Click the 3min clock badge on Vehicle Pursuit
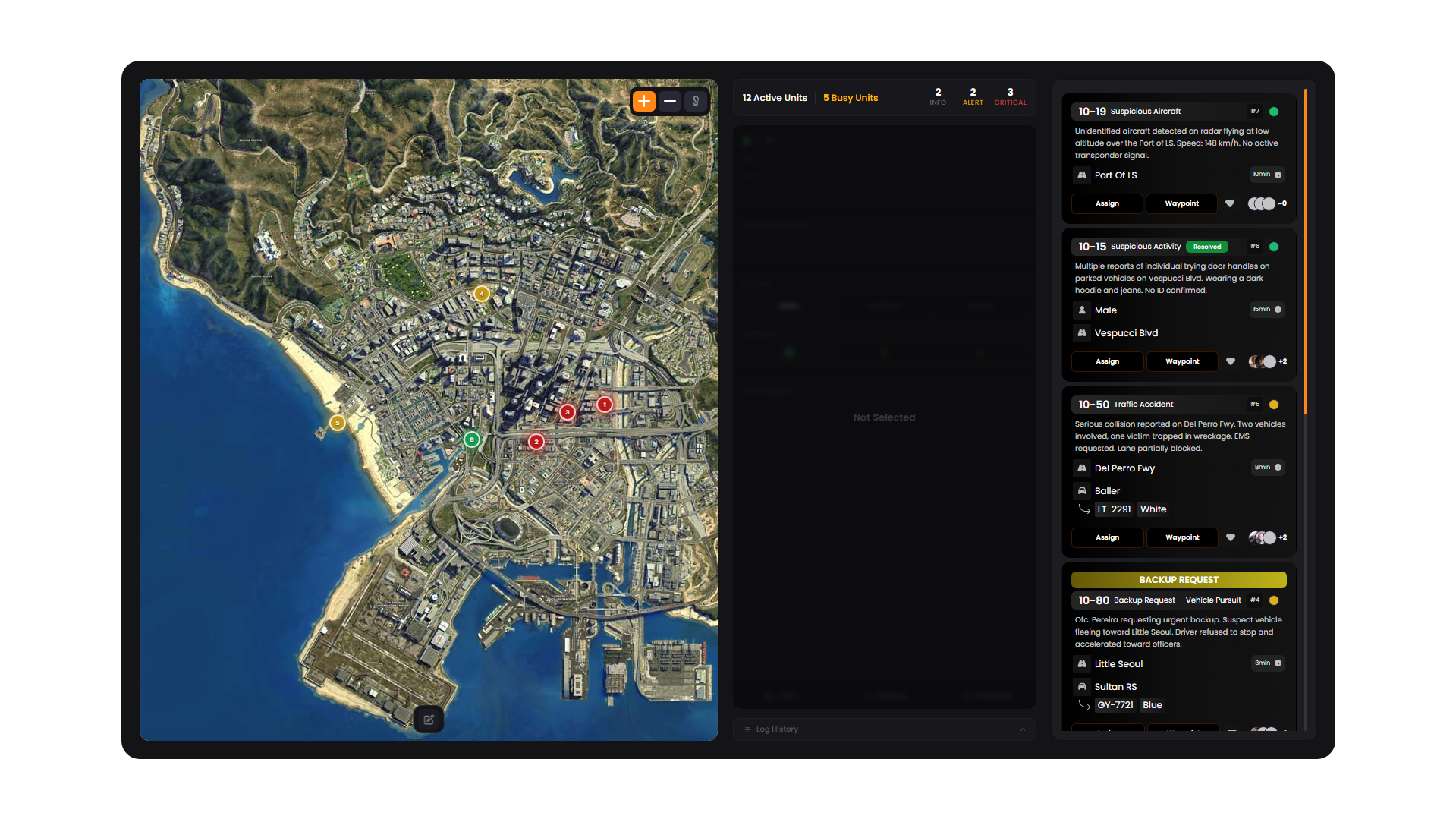This screenshot has height=819, width=1456. click(x=1268, y=663)
